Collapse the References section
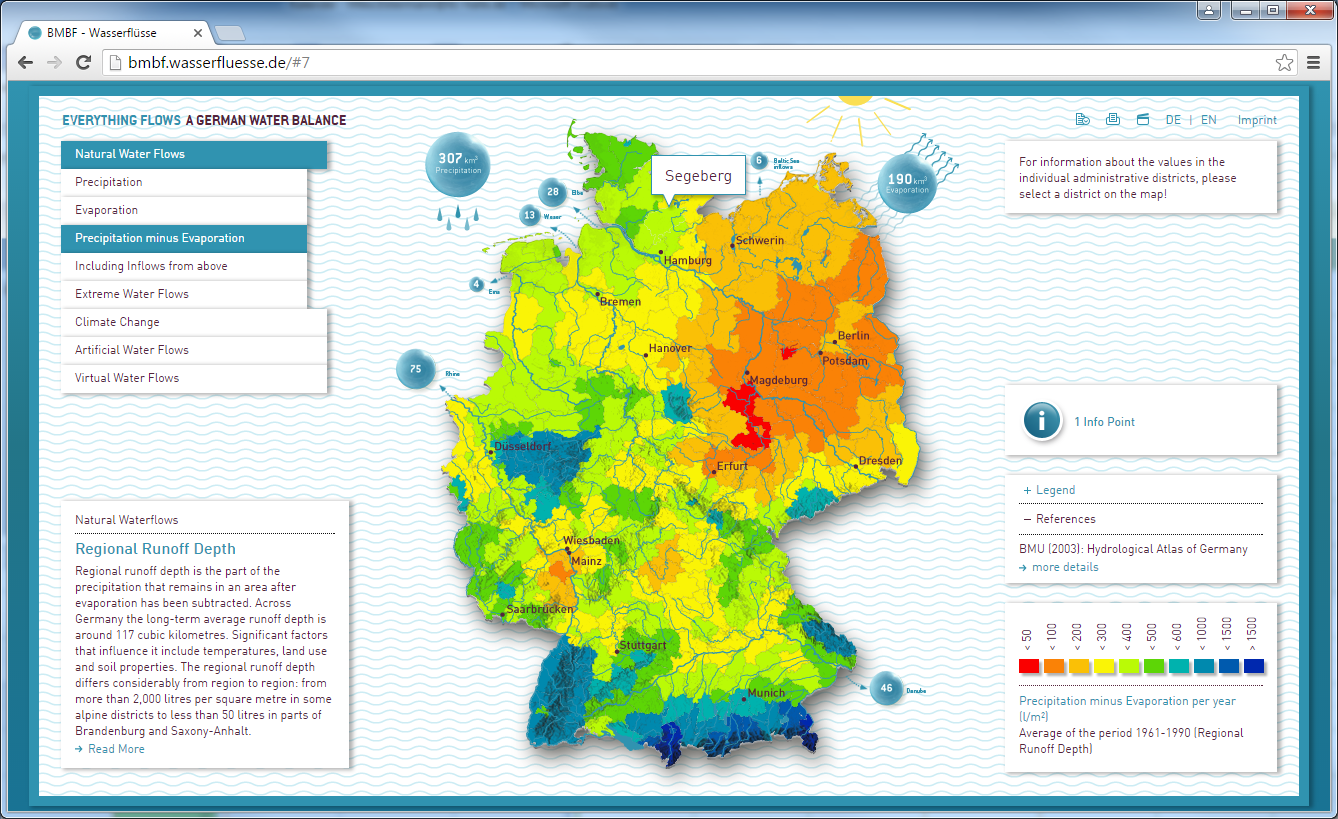Image resolution: width=1338 pixels, height=819 pixels. point(1059,519)
